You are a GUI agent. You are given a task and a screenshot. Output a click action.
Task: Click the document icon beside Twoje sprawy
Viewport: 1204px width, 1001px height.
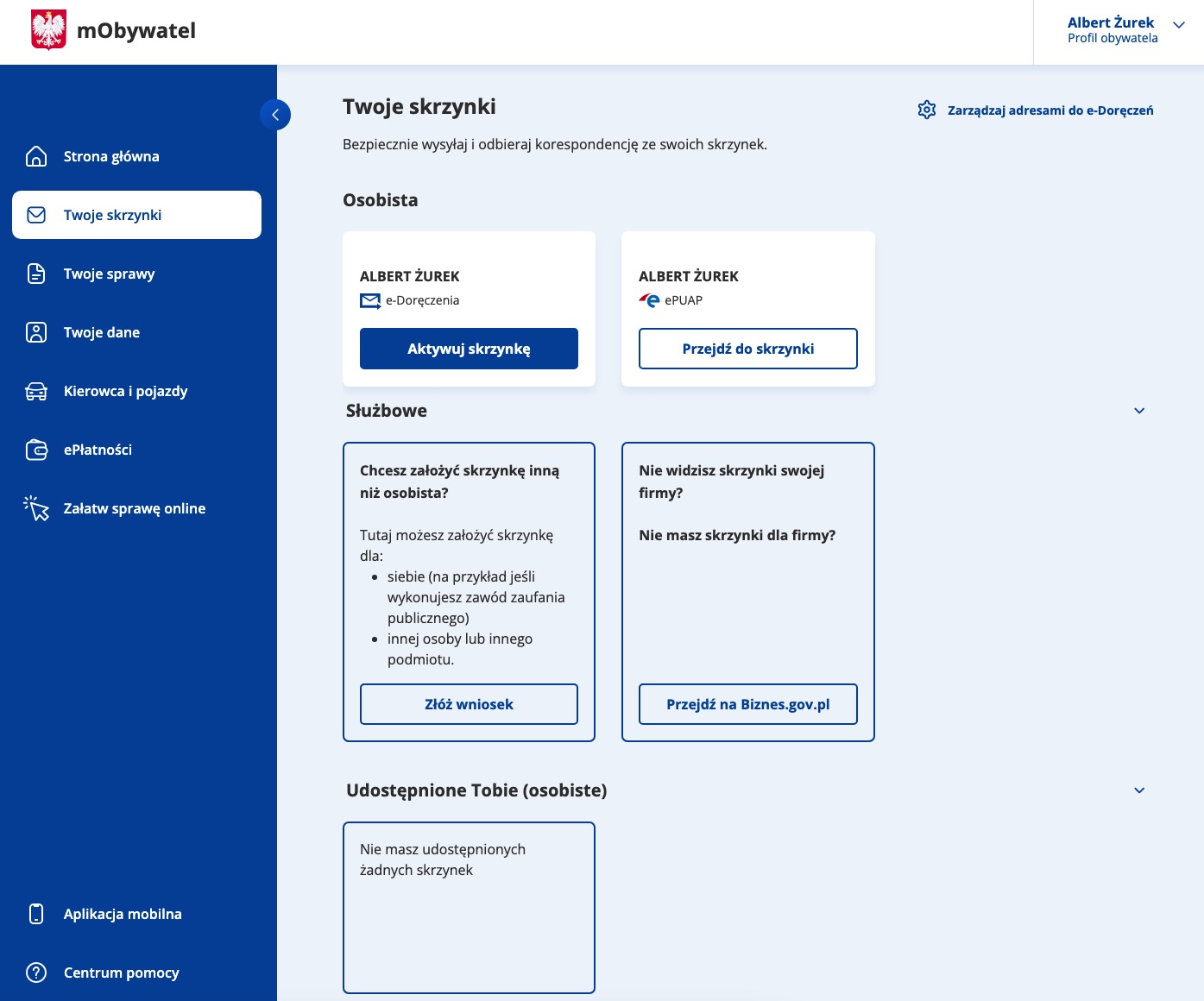pos(36,274)
